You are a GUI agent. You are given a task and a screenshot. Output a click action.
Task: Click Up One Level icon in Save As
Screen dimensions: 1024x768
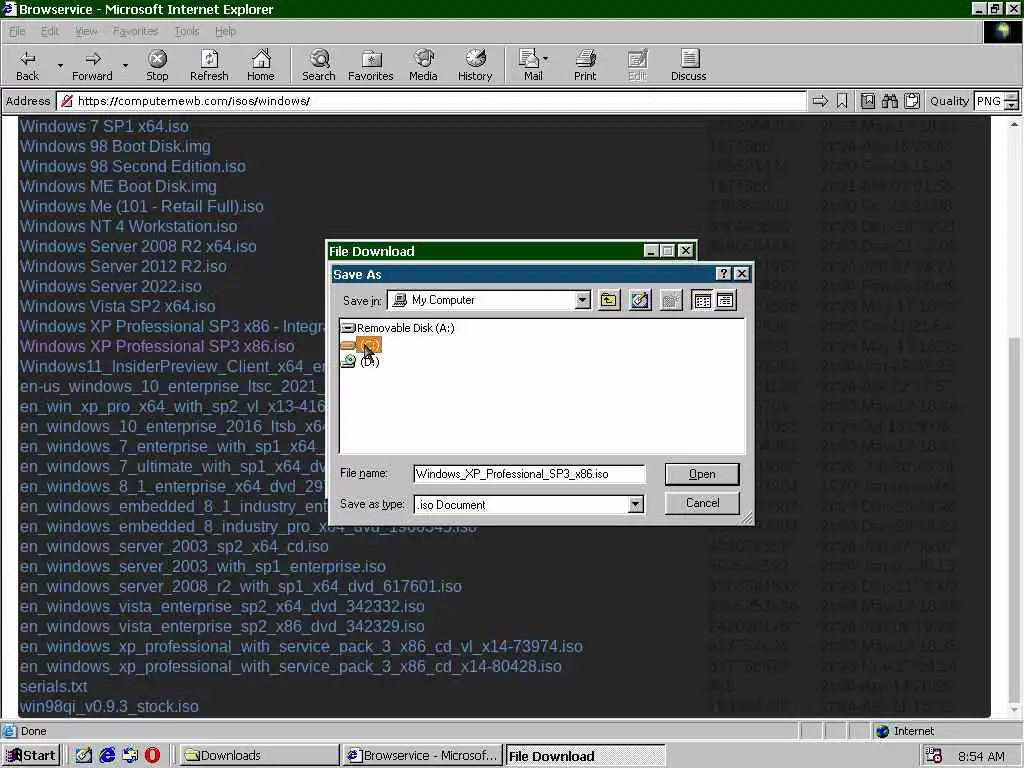pyautogui.click(x=609, y=300)
